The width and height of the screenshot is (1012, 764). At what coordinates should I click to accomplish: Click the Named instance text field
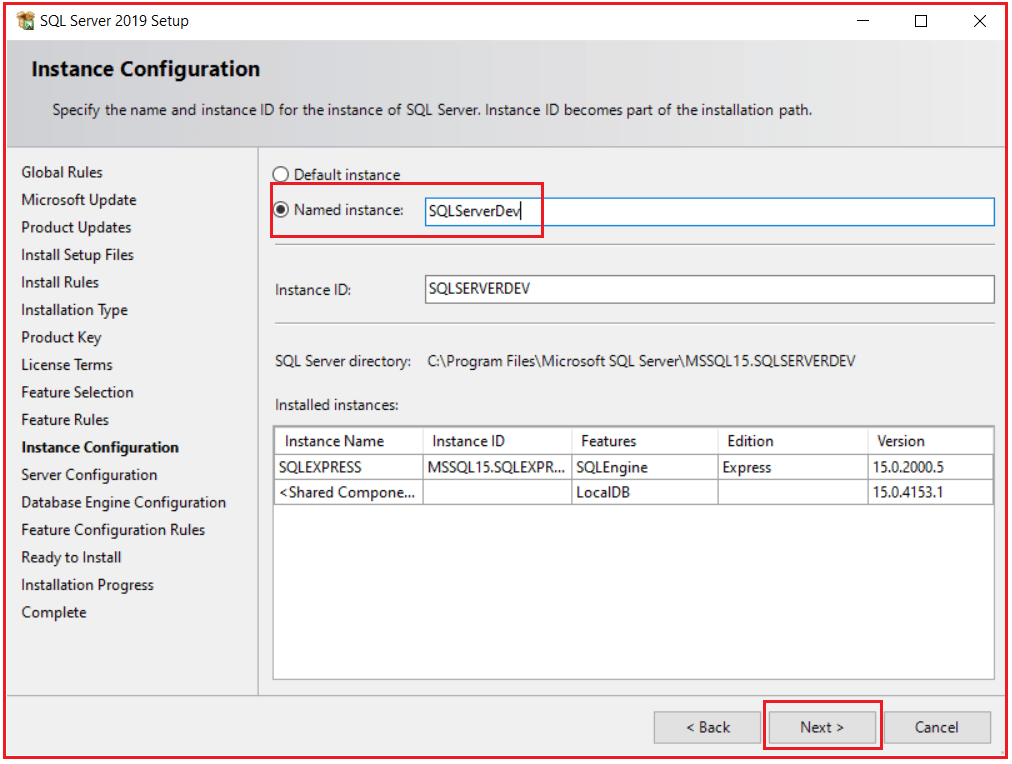(709, 212)
